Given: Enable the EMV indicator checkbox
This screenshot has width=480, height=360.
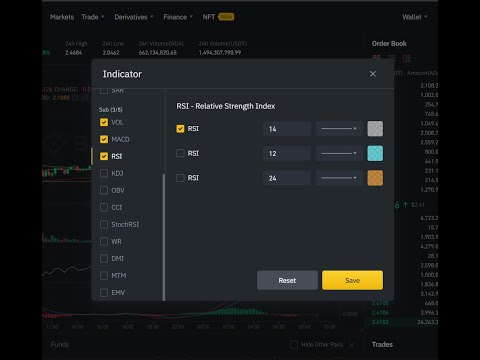Looking at the screenshot, I should (104, 293).
